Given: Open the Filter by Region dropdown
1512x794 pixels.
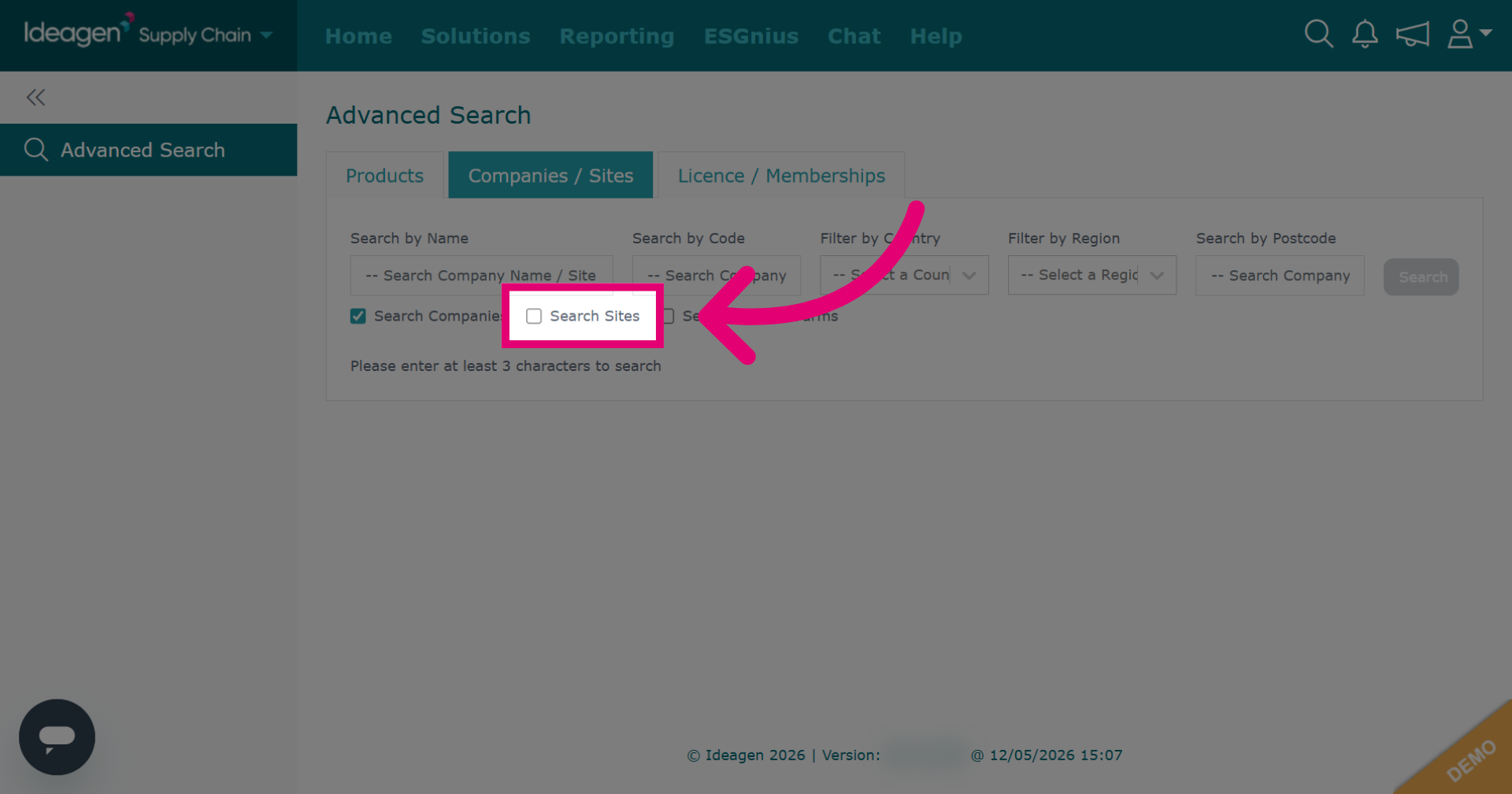Looking at the screenshot, I should coord(1091,275).
